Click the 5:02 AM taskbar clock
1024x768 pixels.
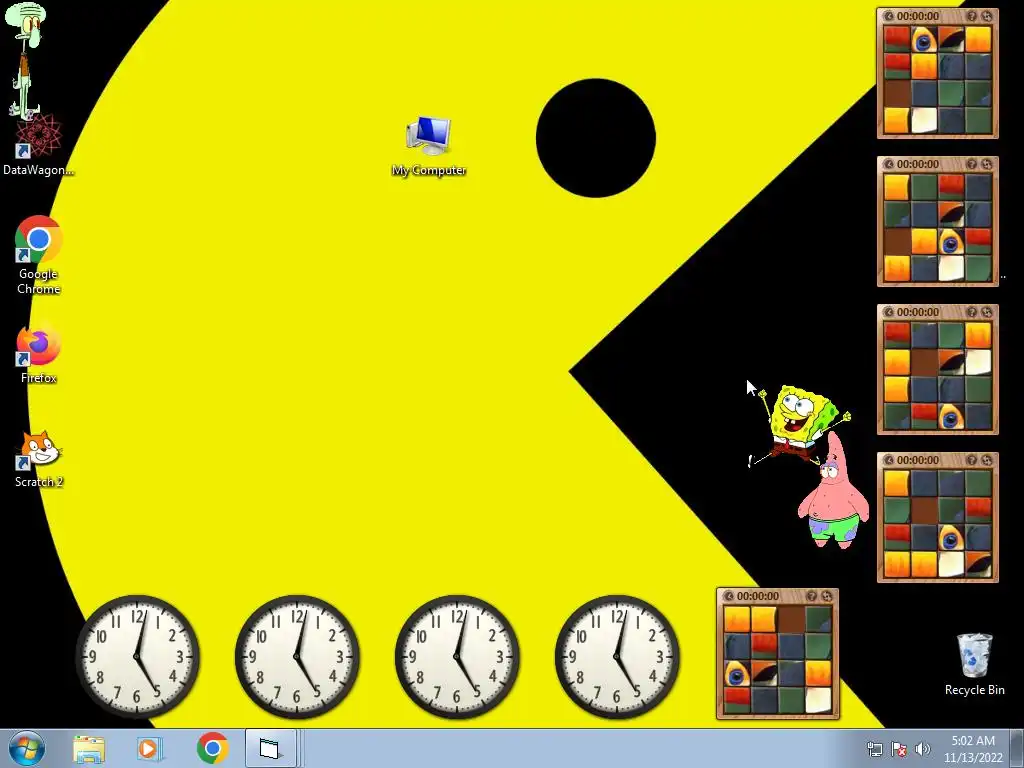pos(972,748)
